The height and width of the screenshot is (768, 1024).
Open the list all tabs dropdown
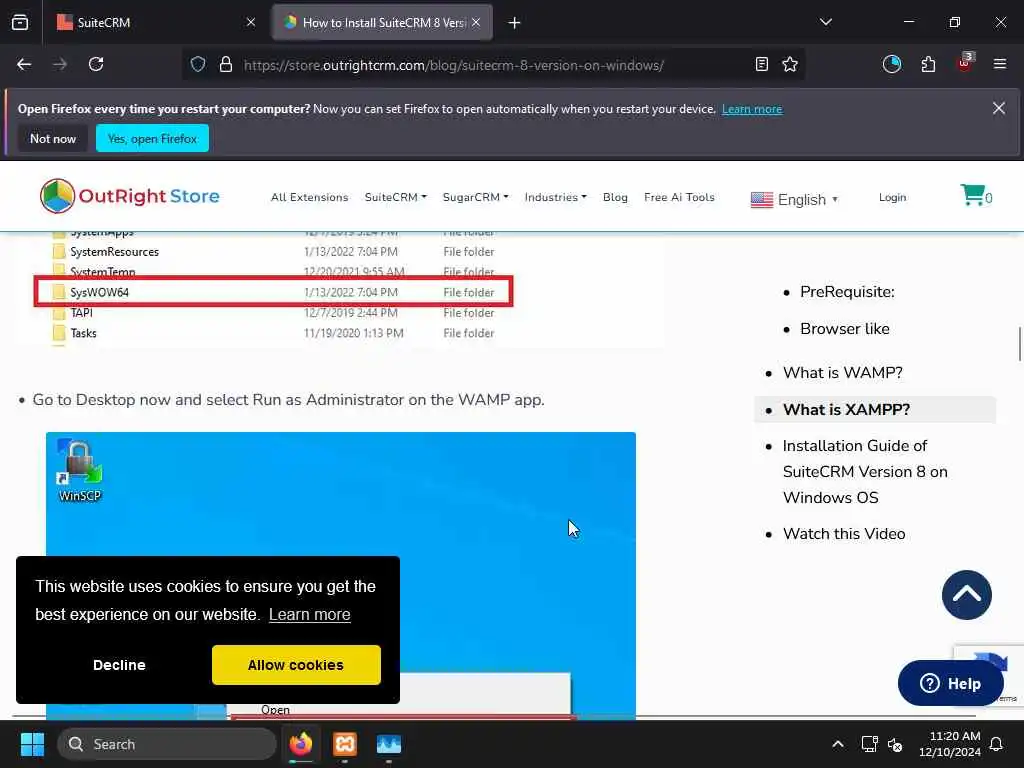(x=826, y=22)
